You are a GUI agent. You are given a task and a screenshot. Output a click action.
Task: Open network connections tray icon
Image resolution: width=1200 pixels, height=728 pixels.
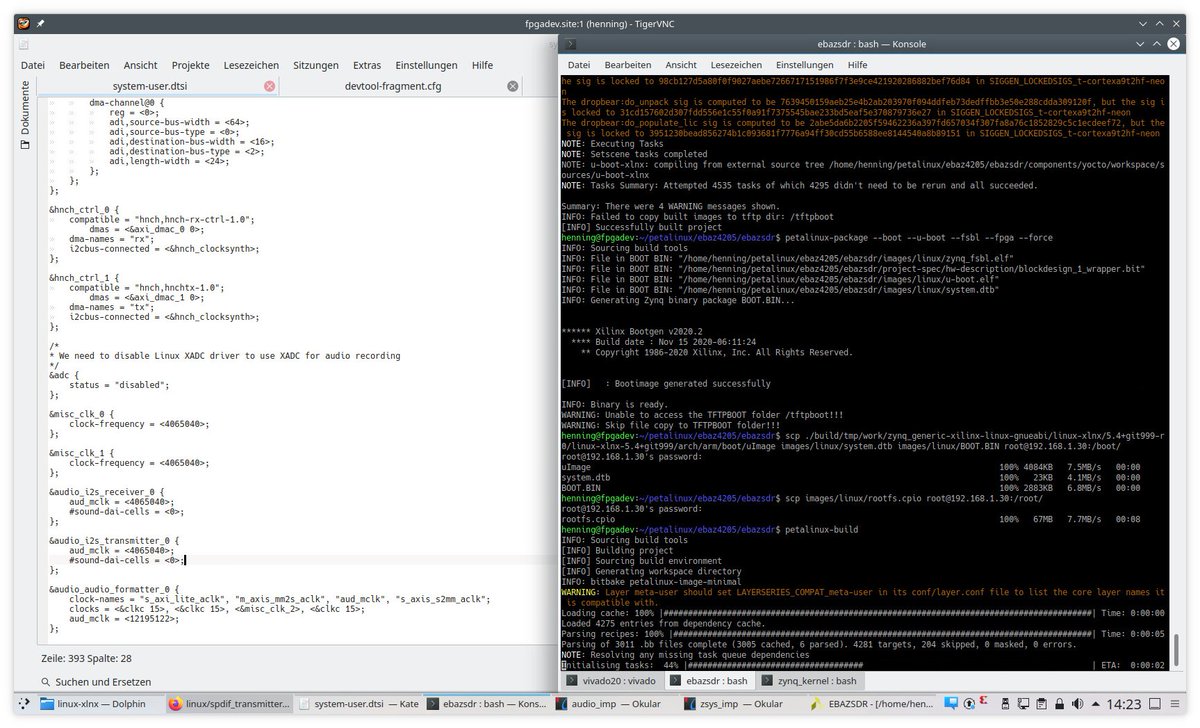click(1025, 704)
